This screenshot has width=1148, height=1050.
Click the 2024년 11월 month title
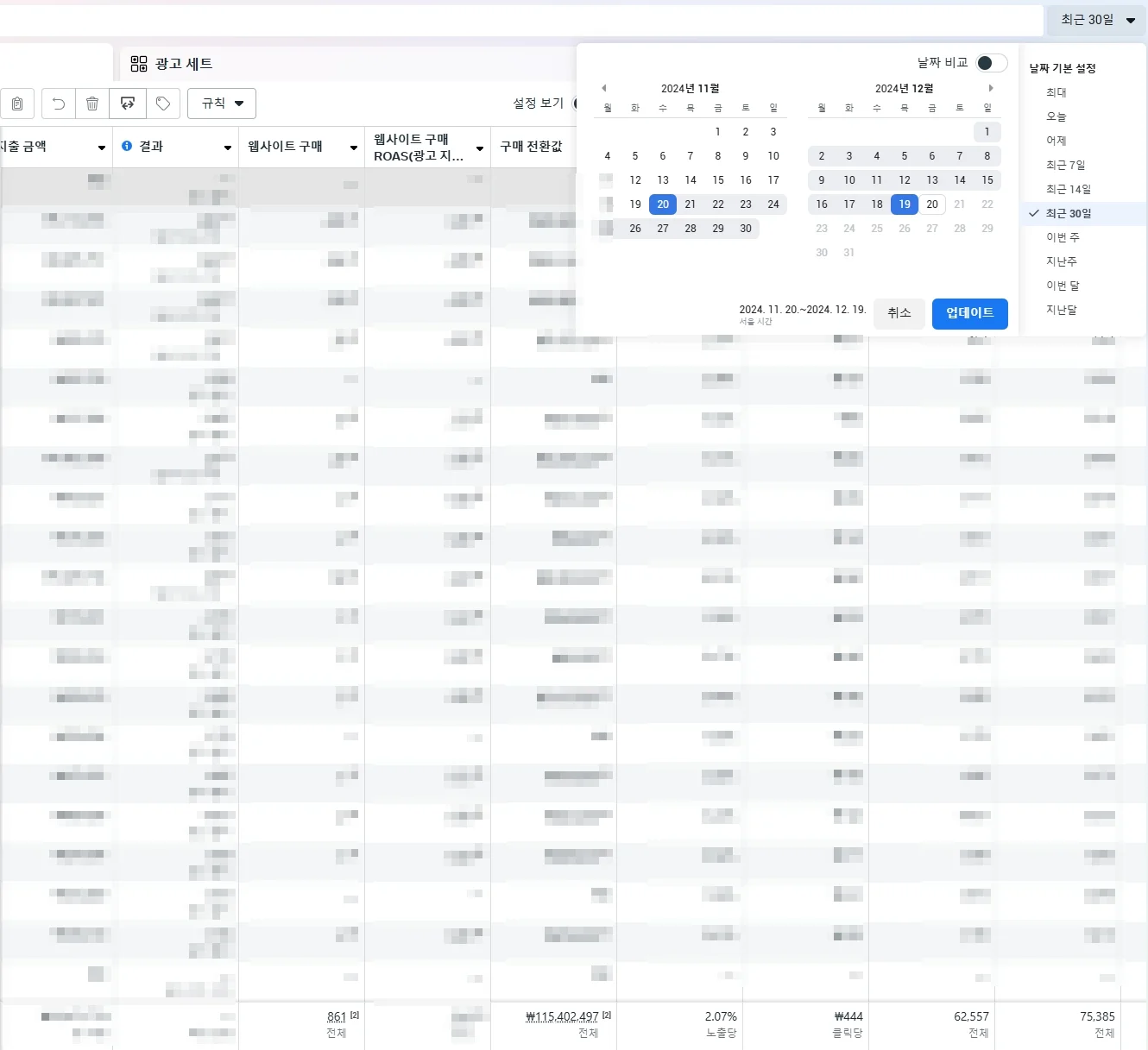click(691, 88)
